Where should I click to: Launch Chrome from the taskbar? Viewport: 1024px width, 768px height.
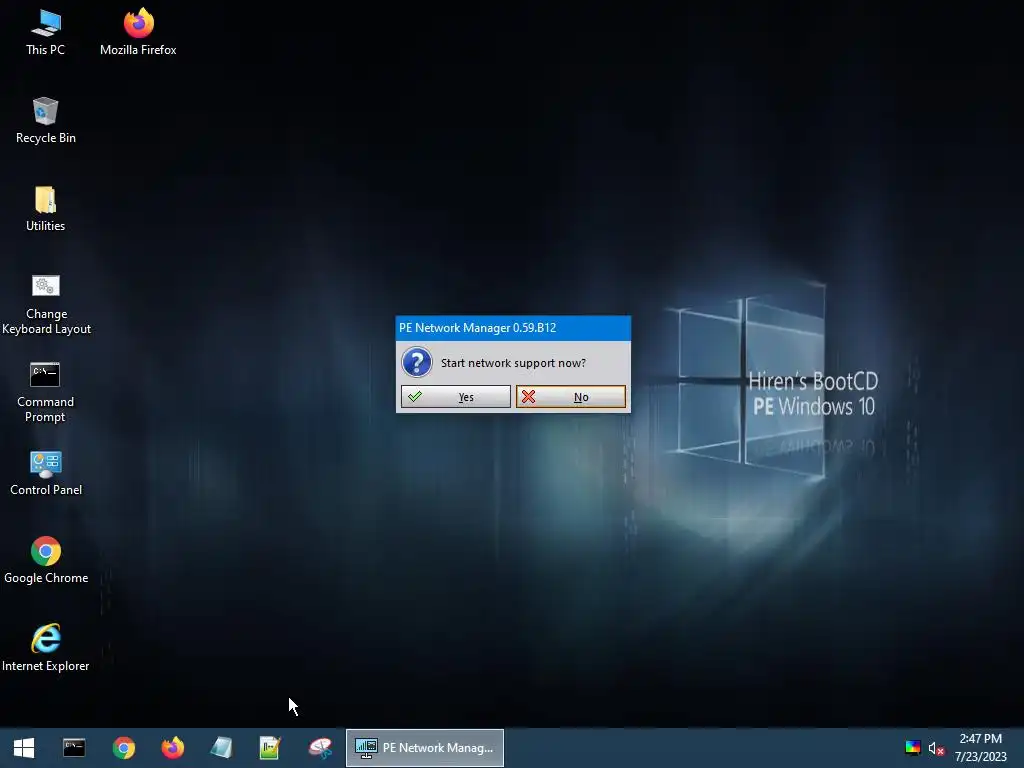click(123, 748)
